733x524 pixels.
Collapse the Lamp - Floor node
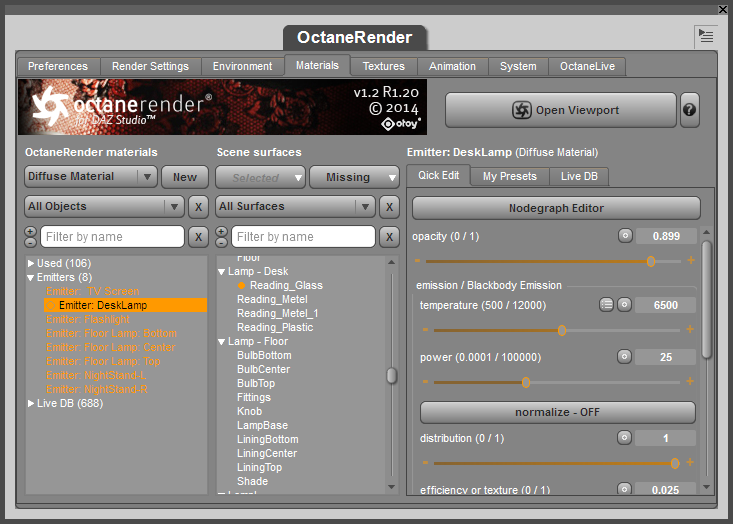[x=222, y=342]
